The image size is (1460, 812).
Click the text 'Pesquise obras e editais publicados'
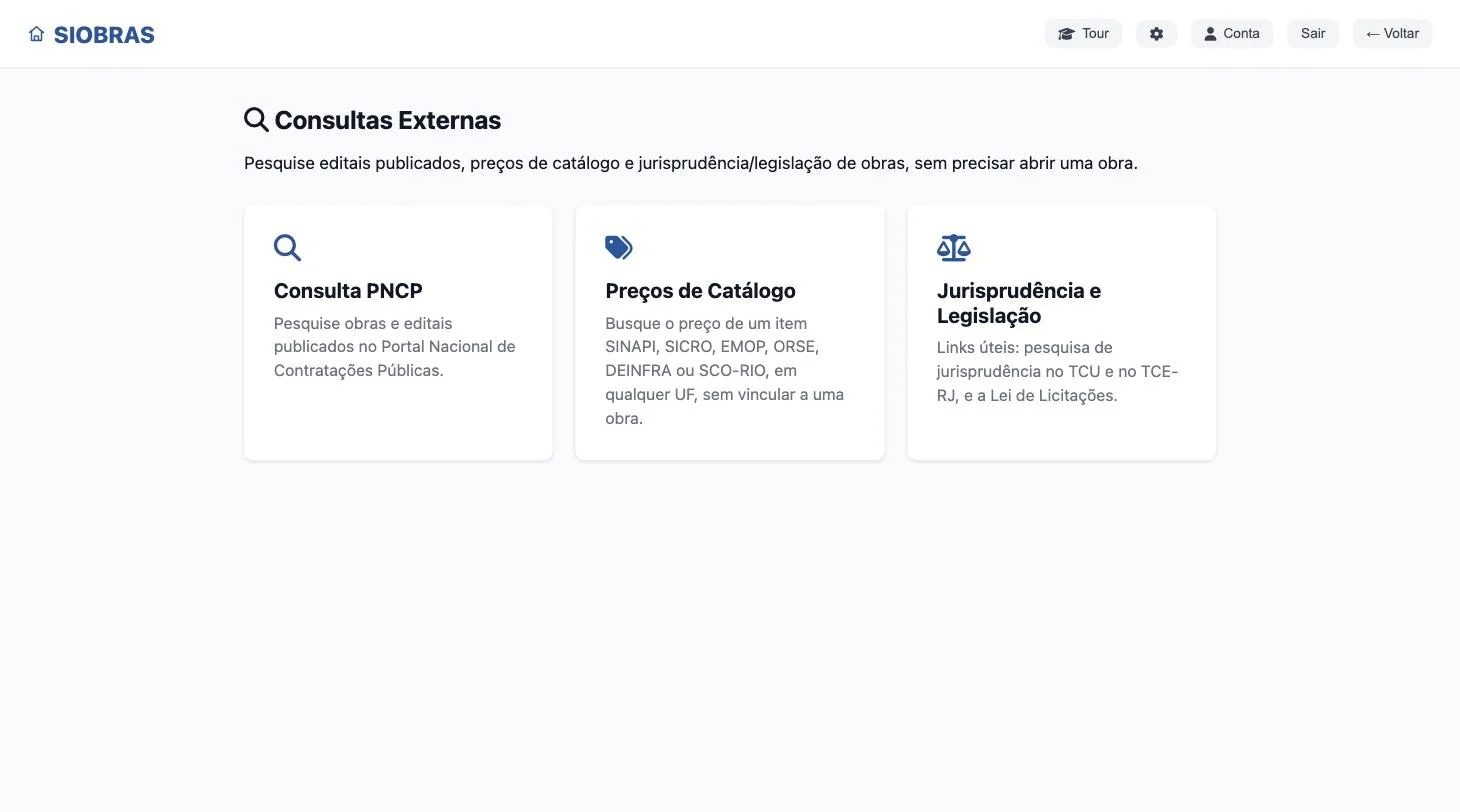tap(395, 347)
